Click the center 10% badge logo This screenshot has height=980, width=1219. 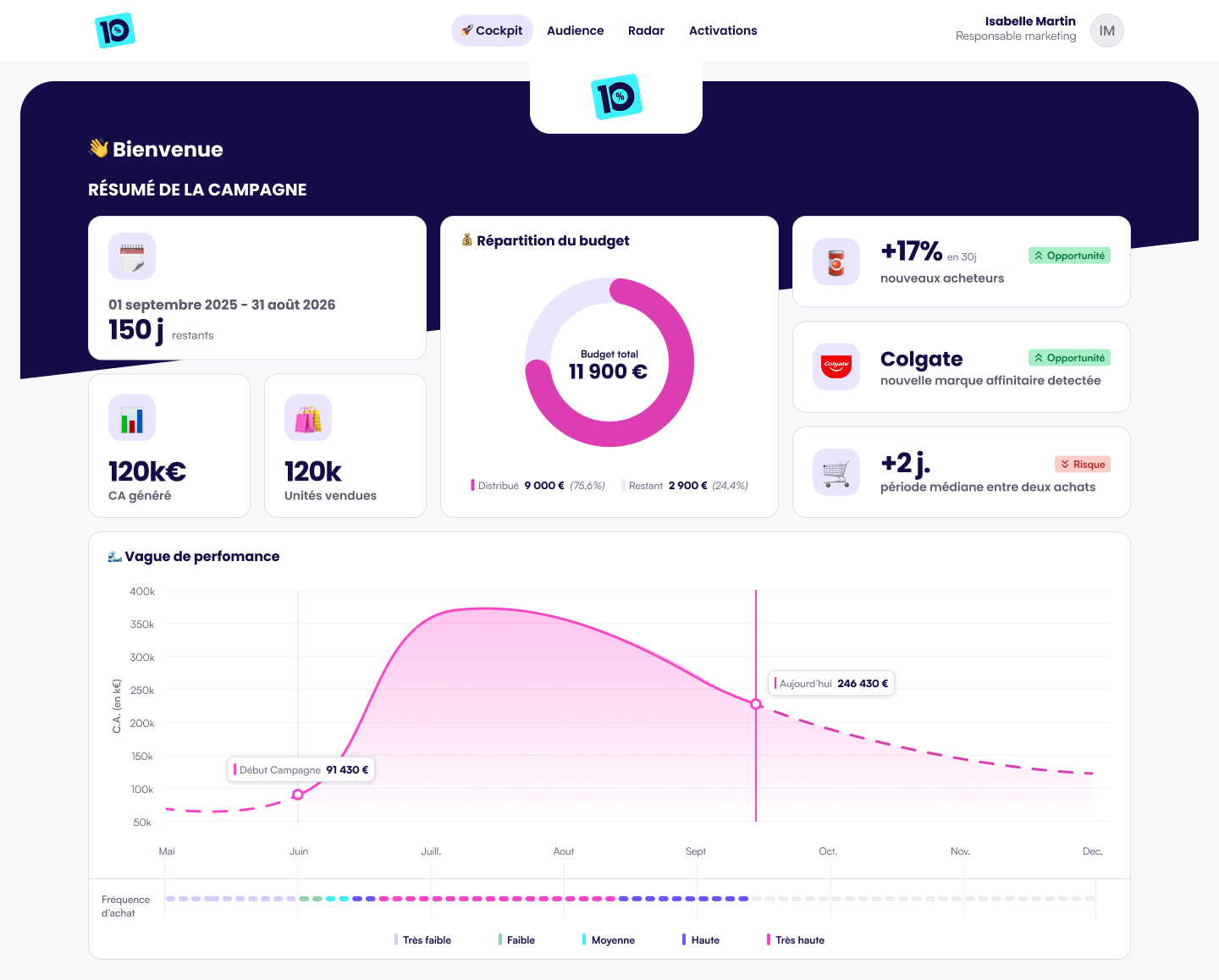[x=616, y=96]
